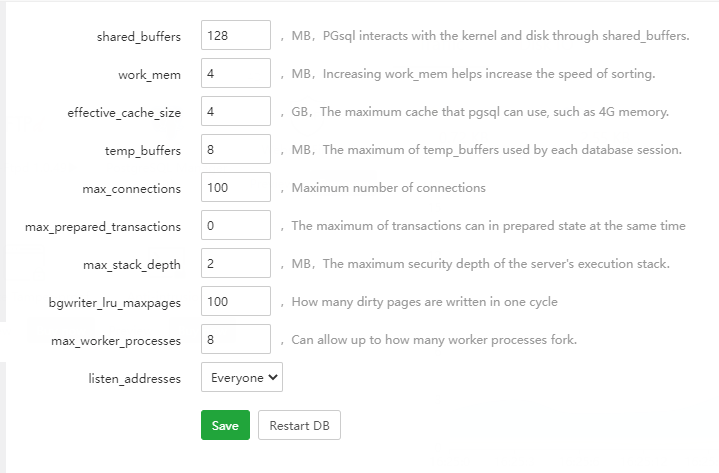Click the listen_addresses label
719x473 pixels.
(135, 379)
